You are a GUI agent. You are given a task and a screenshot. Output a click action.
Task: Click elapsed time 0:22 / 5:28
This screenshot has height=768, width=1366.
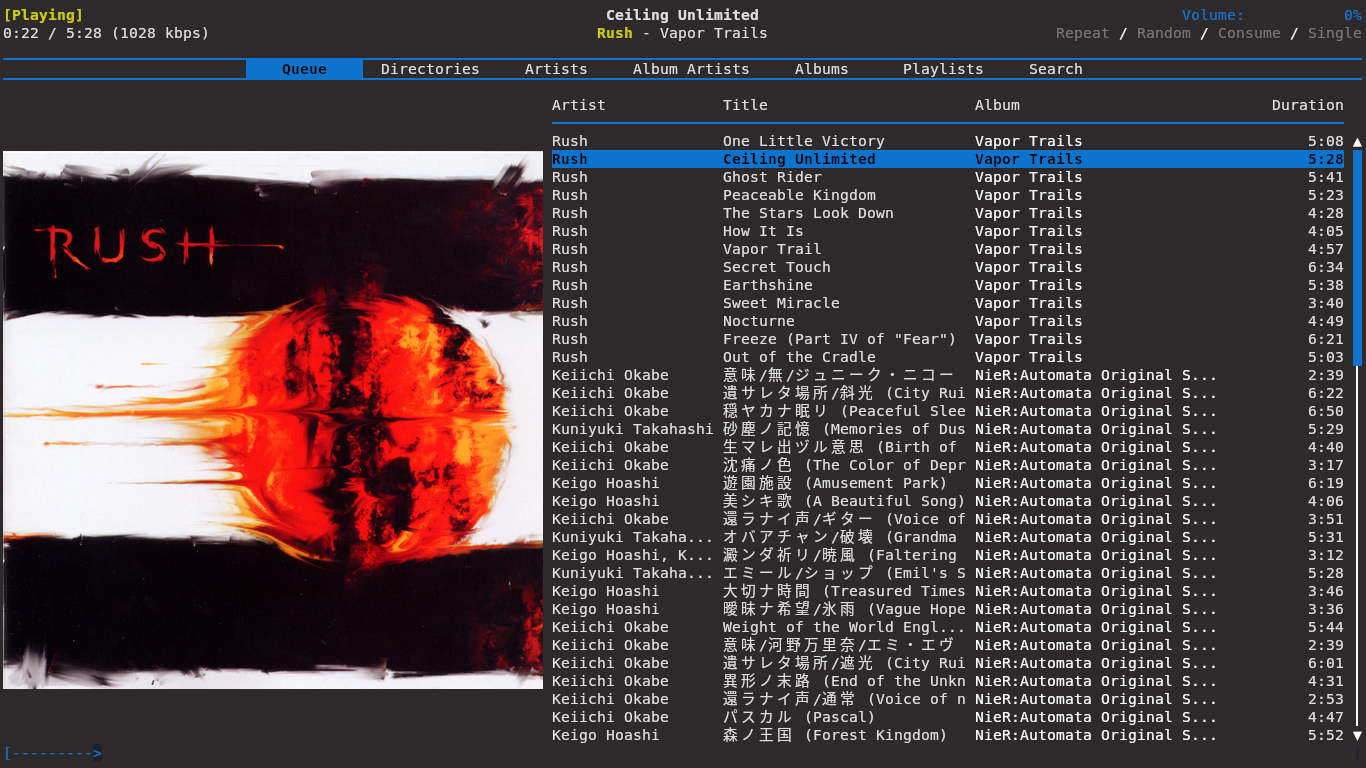coord(52,33)
